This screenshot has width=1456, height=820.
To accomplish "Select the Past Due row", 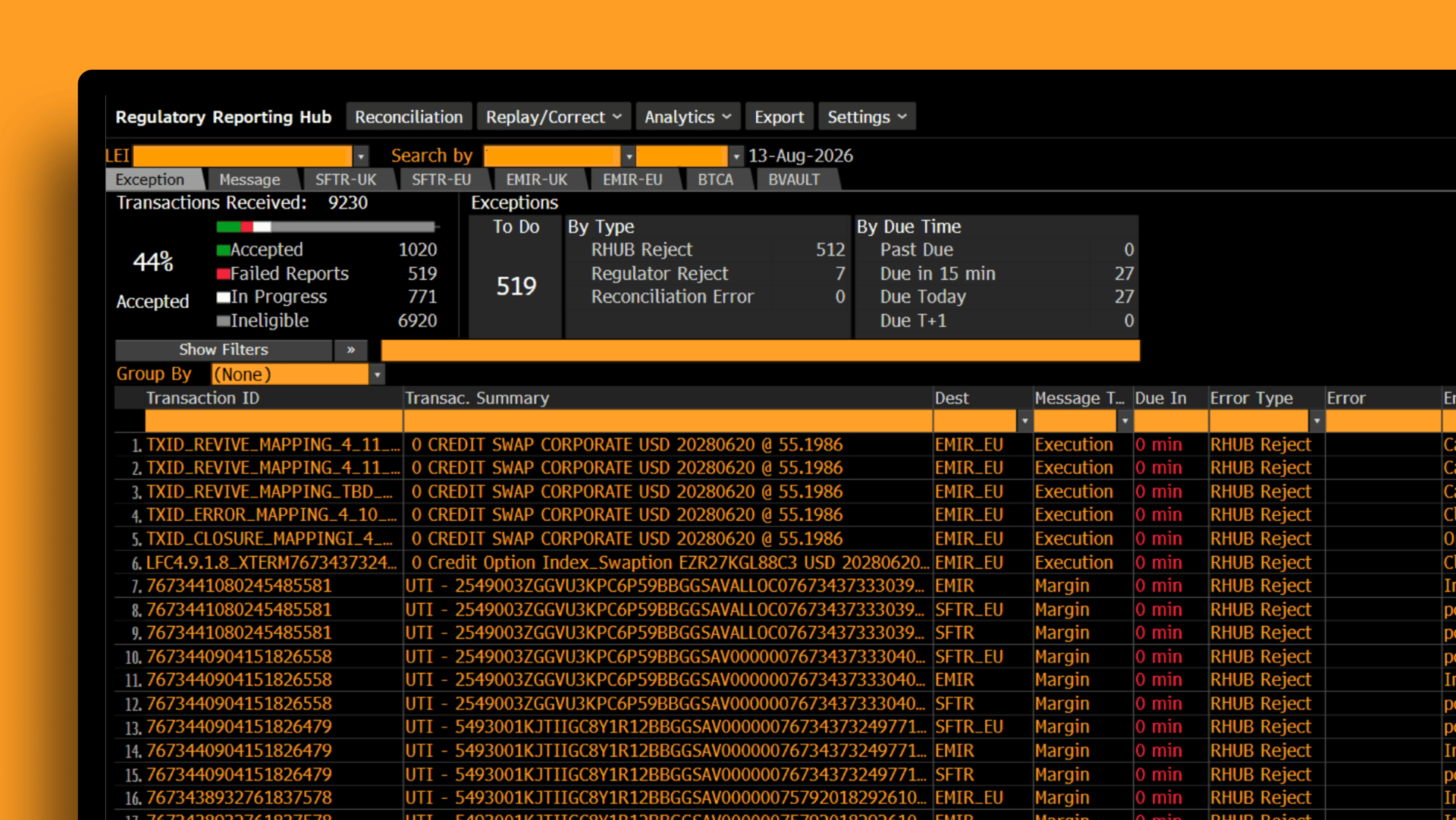I will [996, 250].
